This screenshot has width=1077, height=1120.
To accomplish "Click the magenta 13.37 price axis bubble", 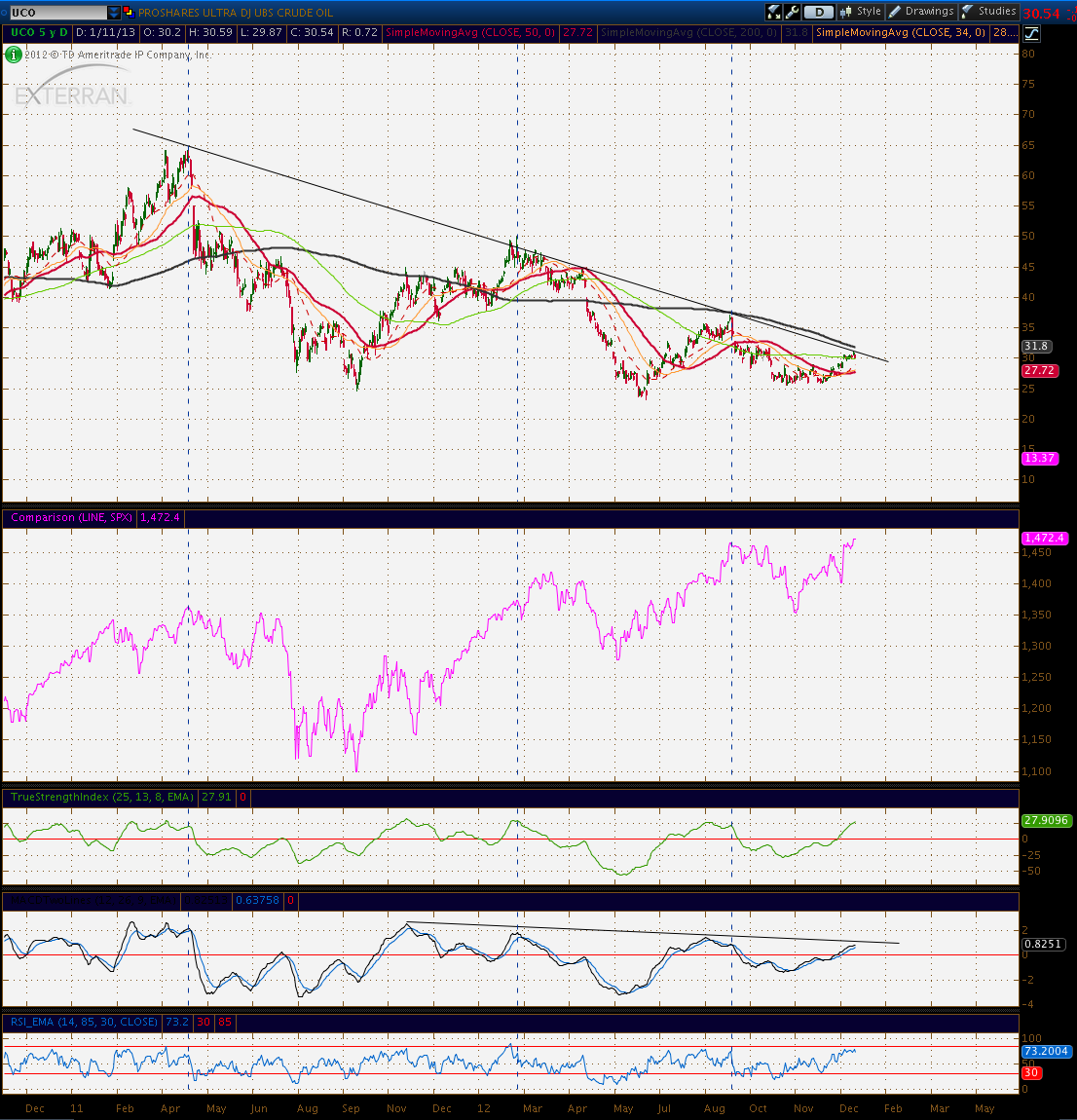I will point(1039,458).
